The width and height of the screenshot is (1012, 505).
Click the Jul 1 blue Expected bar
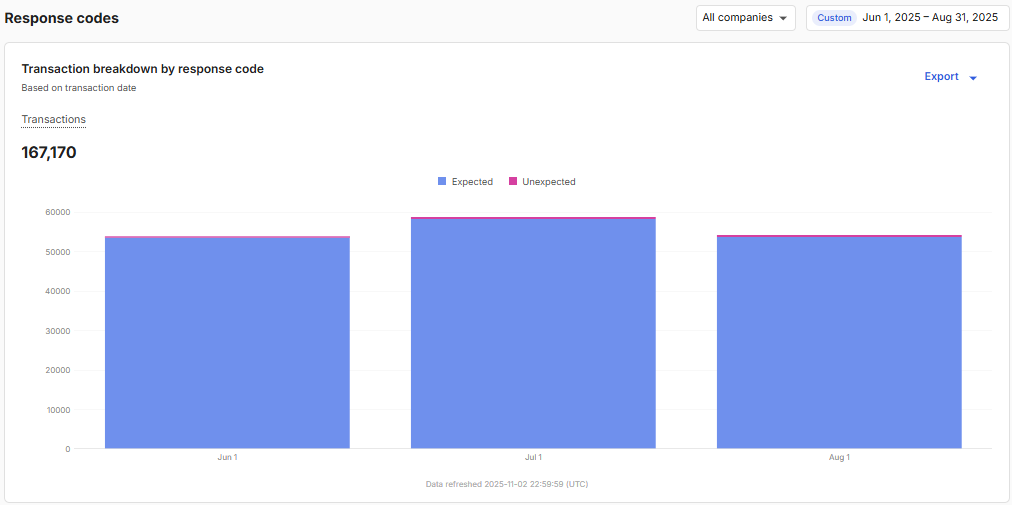[533, 334]
